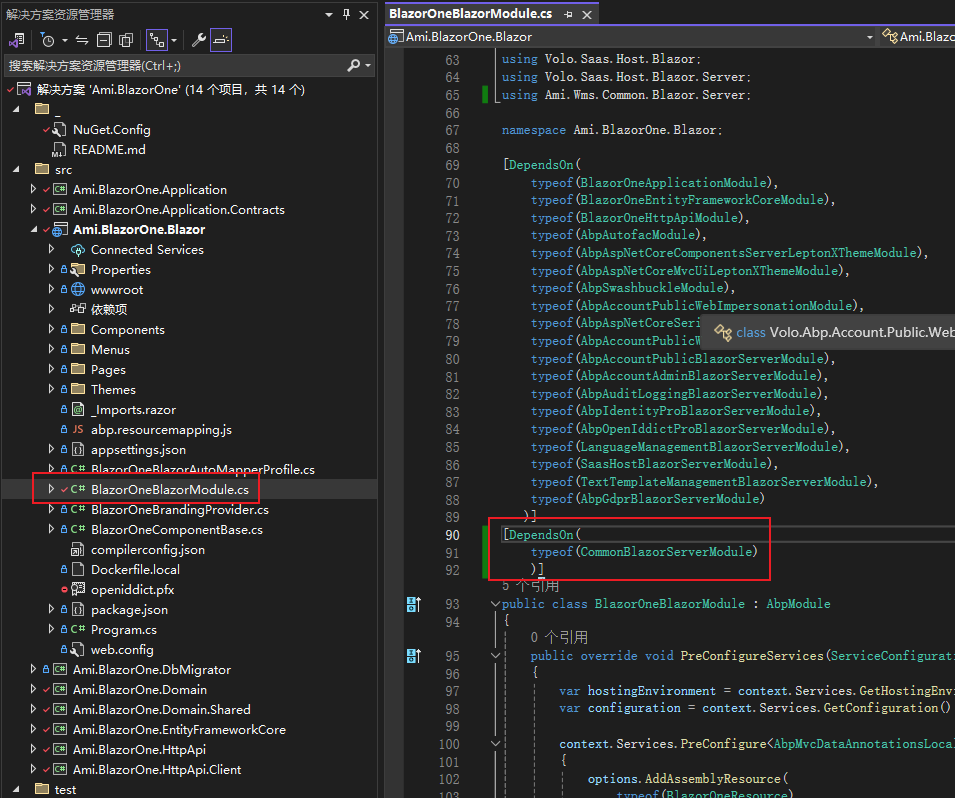This screenshot has height=798, width=955.
Task: Close the BlazorOneBlazorModule.cs tab
Action: click(x=587, y=15)
